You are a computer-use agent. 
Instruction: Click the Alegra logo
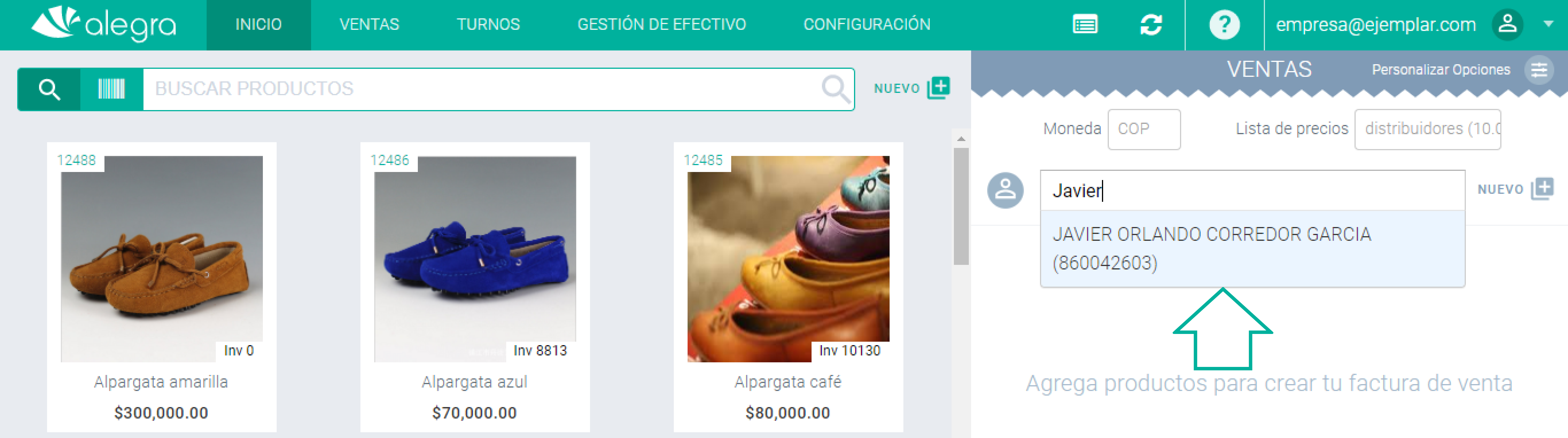click(x=104, y=24)
